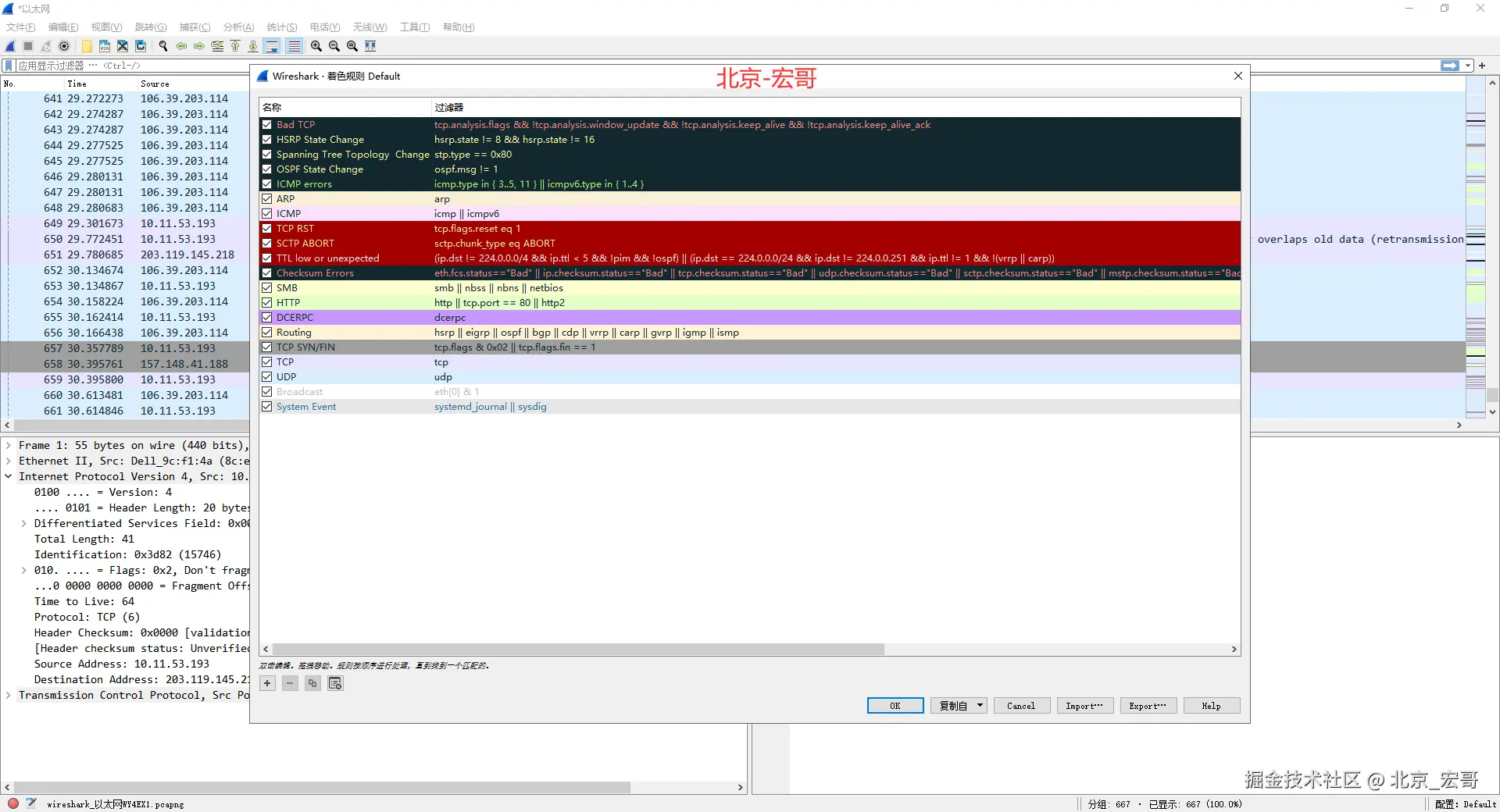
Task: Disable the ICMP errors rule checkbox
Action: [267, 184]
